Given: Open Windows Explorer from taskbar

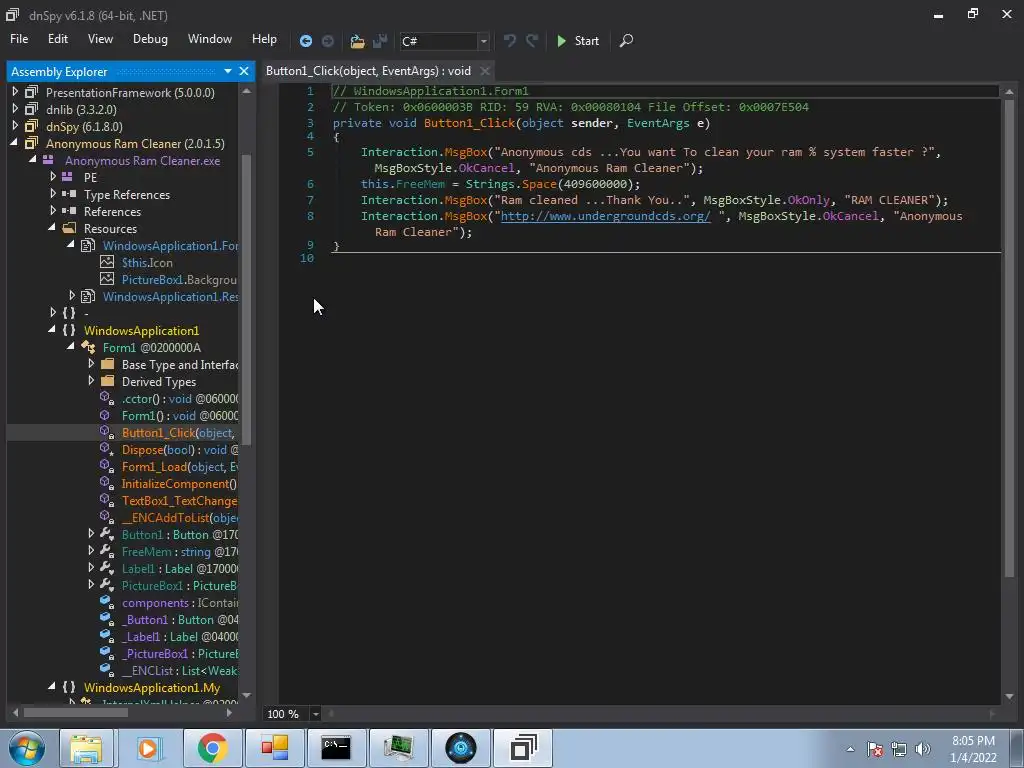Looking at the screenshot, I should tap(86, 748).
